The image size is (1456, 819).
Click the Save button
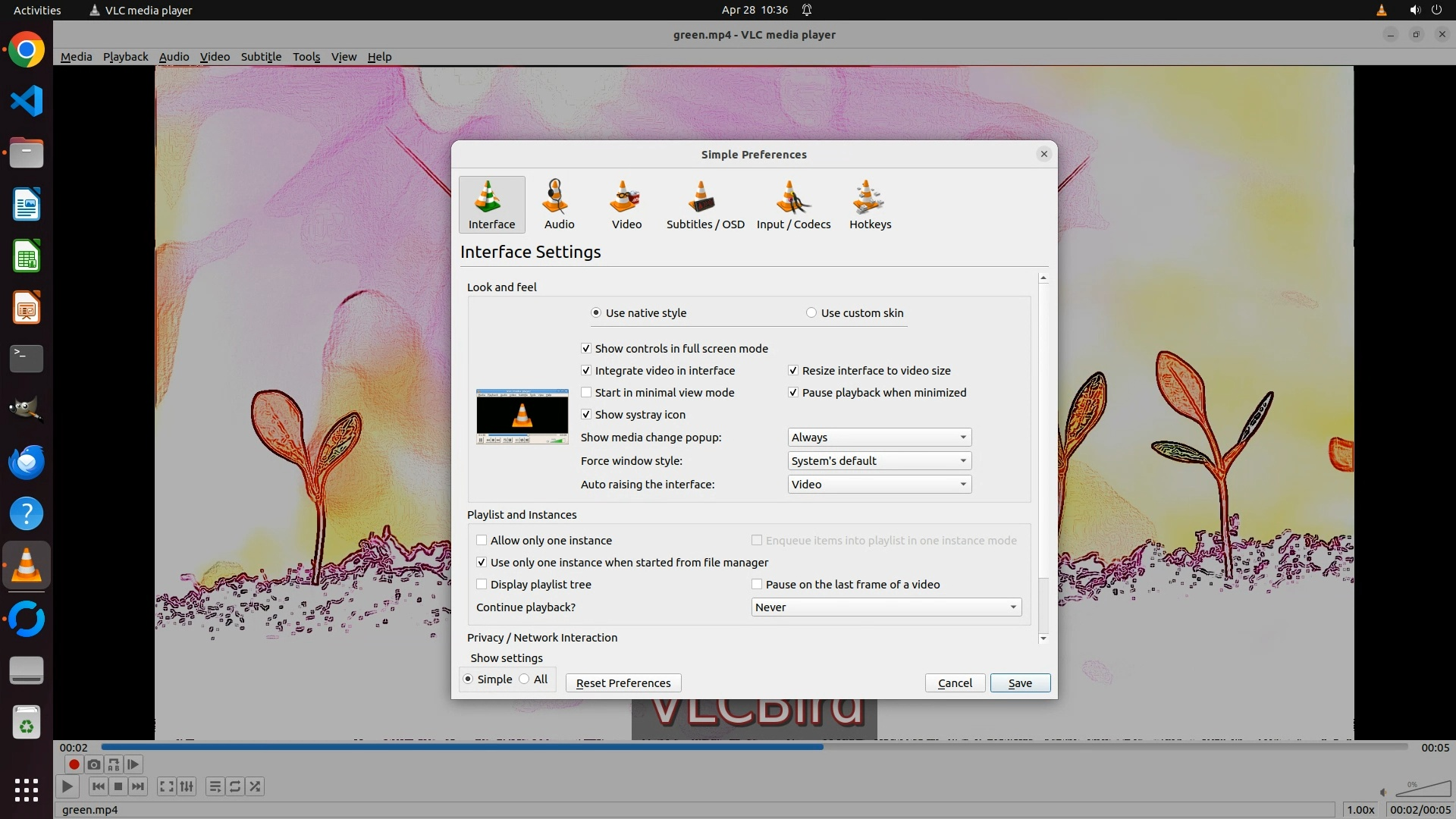[1020, 683]
